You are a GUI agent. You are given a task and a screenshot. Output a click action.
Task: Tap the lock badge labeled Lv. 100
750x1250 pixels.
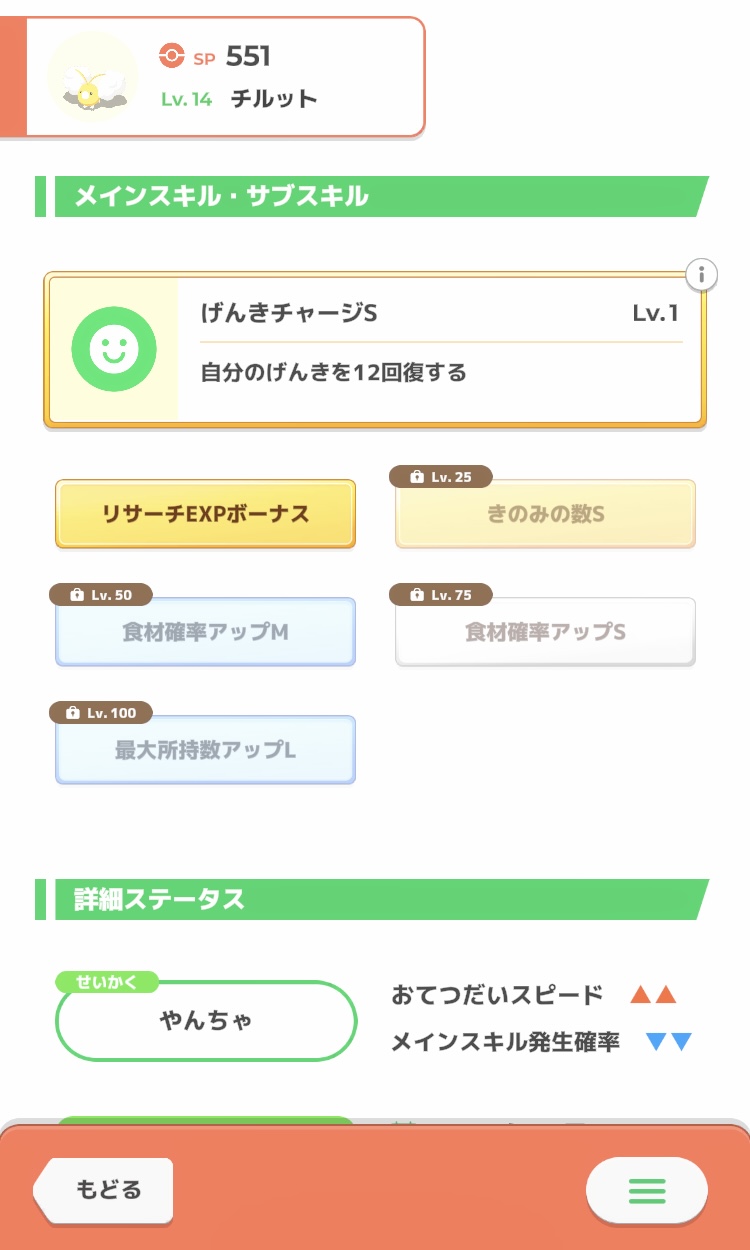[x=101, y=713]
